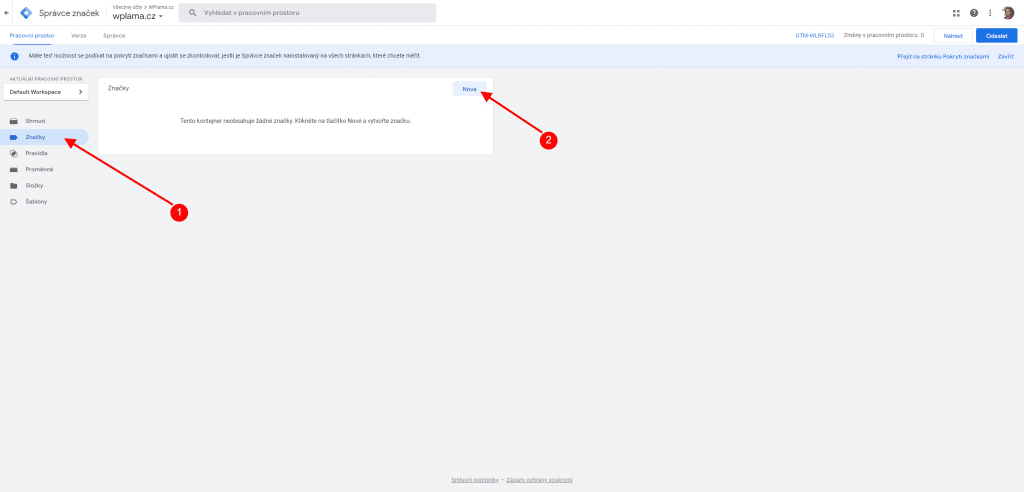Click the info icon in the blue banner
Screen dimensions: 1024x492
(x=14, y=56)
